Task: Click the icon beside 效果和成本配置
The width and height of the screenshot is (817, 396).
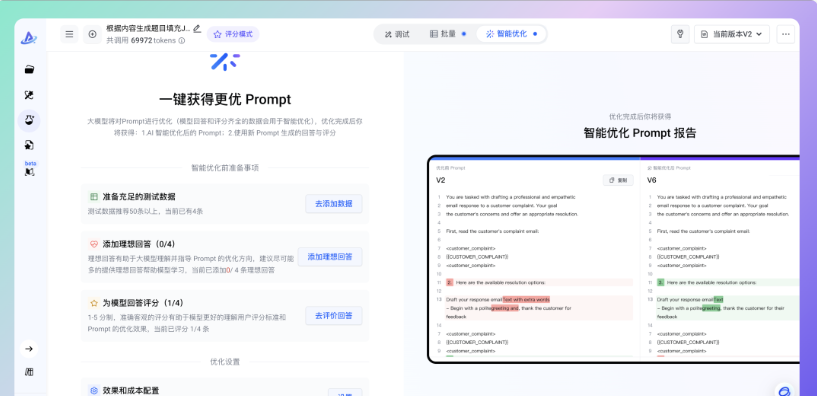Action: click(x=94, y=390)
